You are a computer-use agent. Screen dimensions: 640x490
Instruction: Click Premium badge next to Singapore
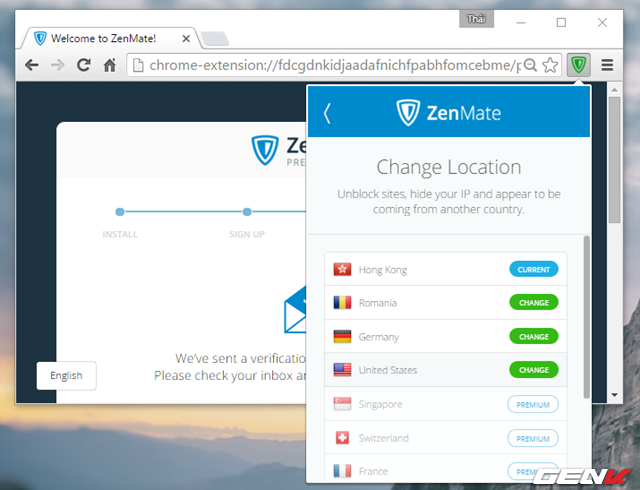click(x=533, y=404)
